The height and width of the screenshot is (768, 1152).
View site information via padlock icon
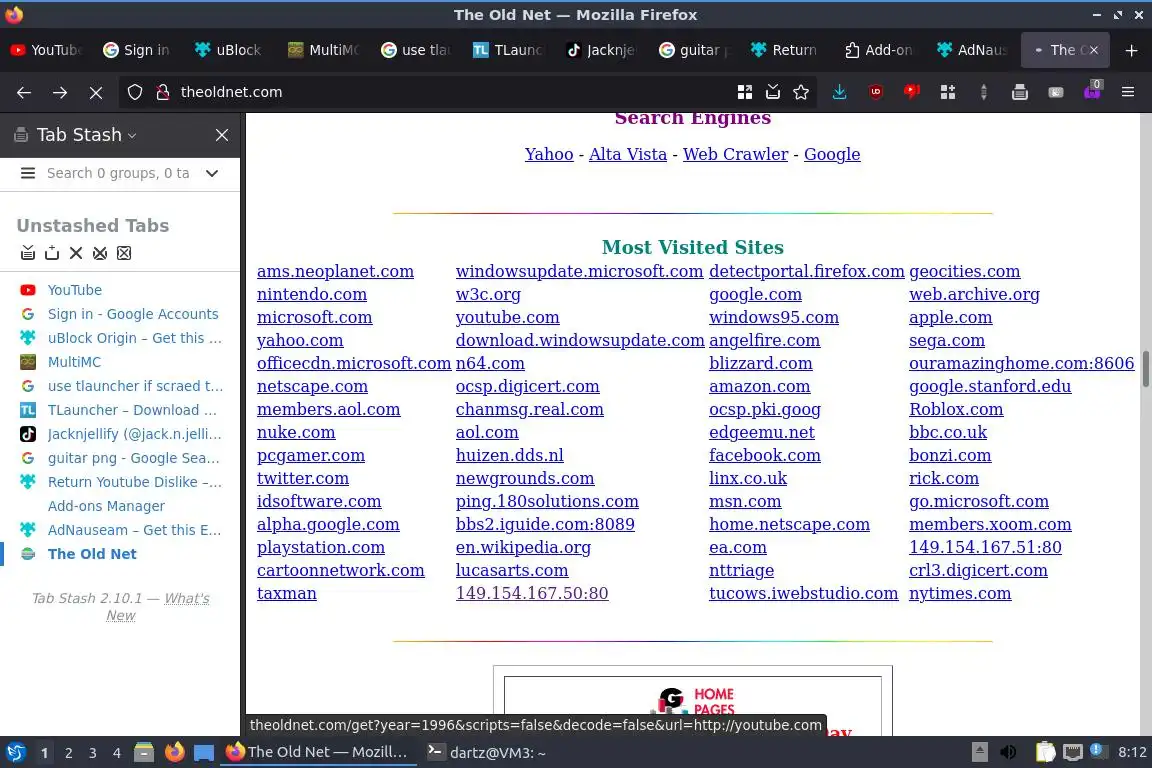tap(162, 92)
